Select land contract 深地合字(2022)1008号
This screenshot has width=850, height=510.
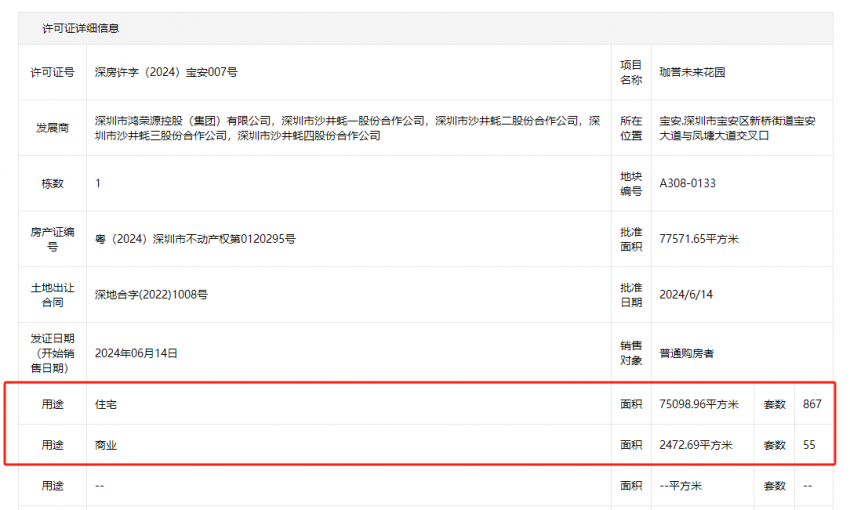[151, 295]
